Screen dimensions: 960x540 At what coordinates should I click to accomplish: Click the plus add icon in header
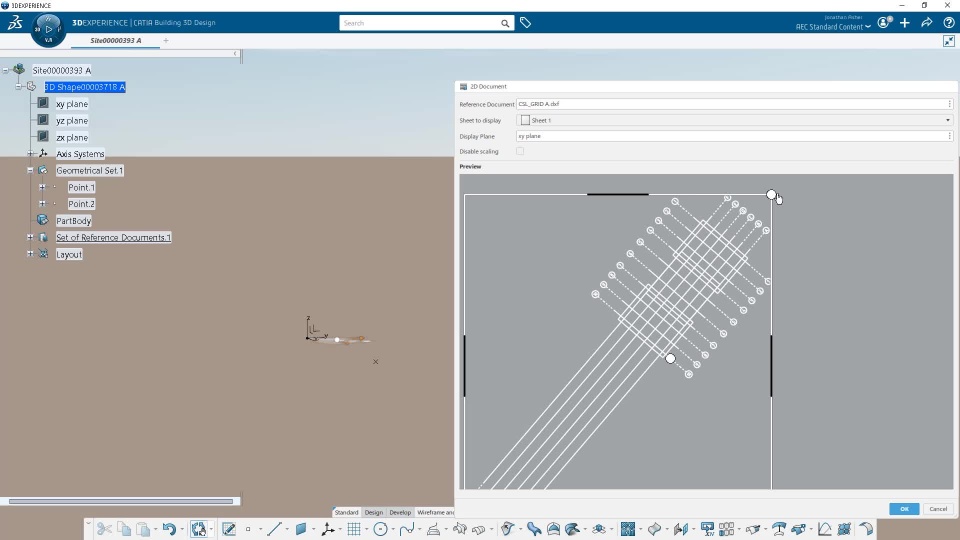905,23
